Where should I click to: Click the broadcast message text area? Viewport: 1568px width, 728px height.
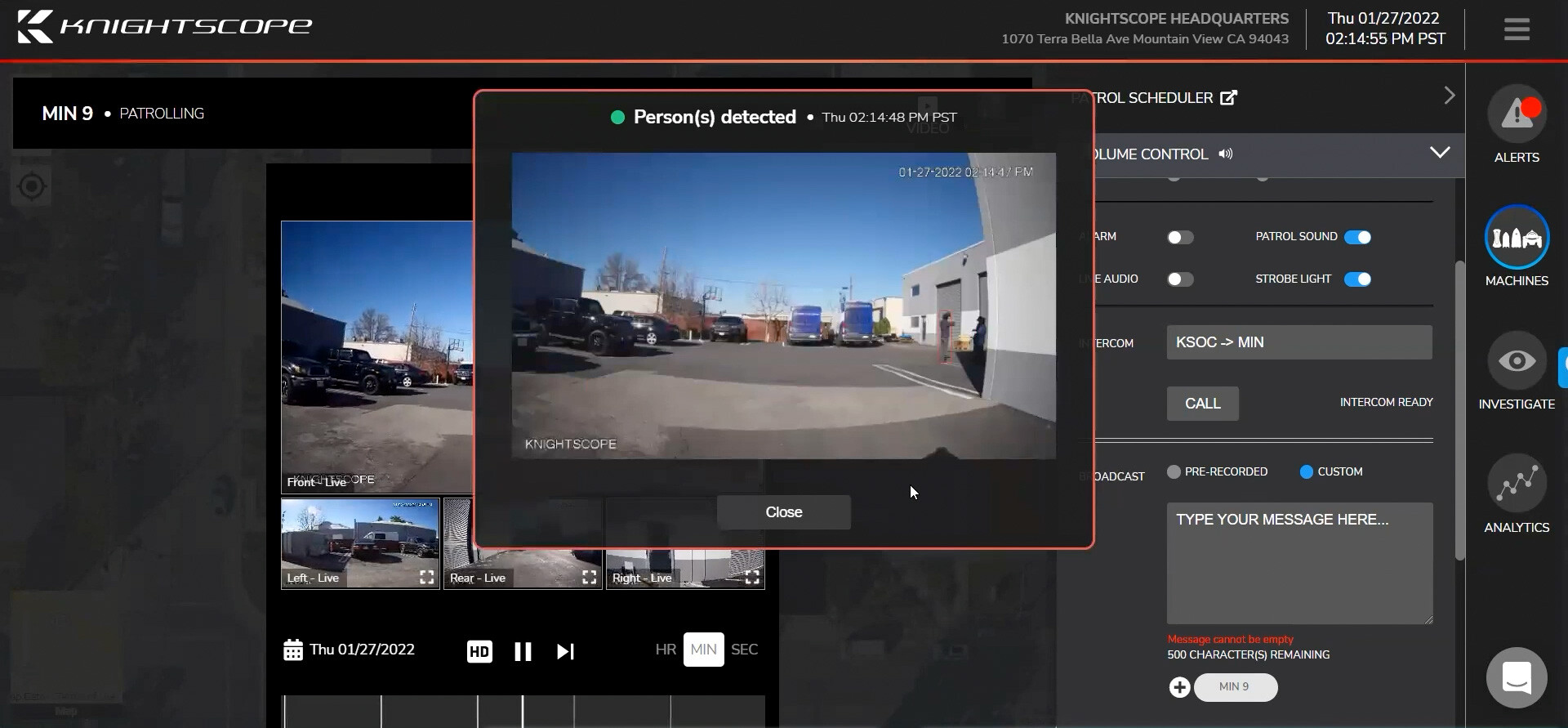pos(1299,564)
